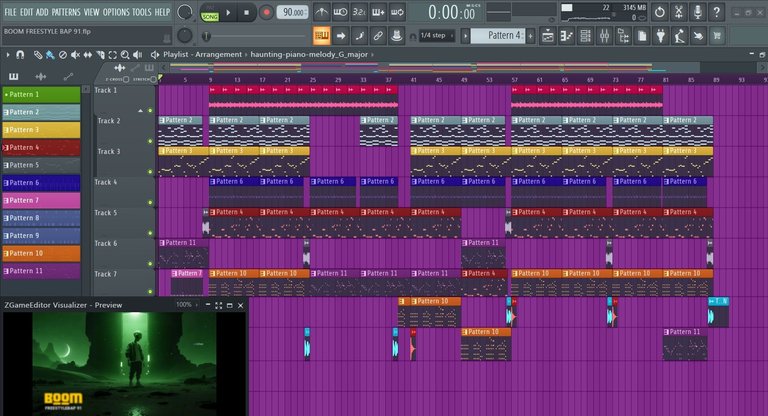Open the Playlist speaker options menu
The image size is (768, 416).
pos(155,54)
